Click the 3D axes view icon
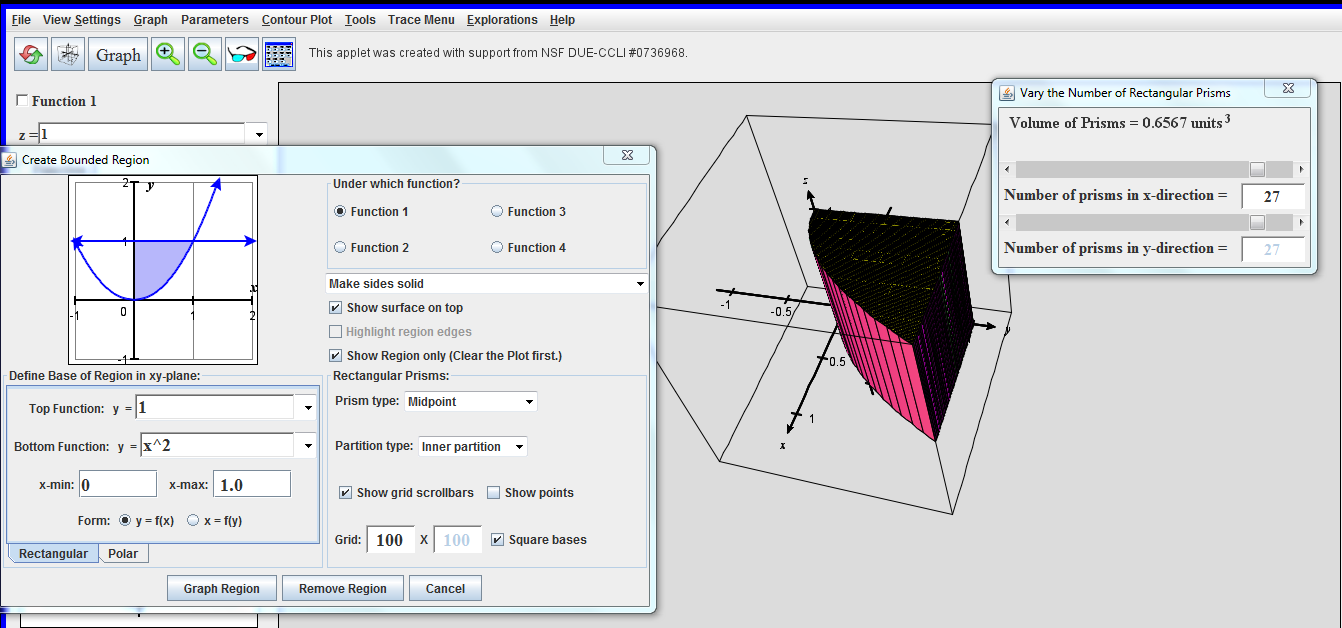The image size is (1342, 628). pos(67,54)
